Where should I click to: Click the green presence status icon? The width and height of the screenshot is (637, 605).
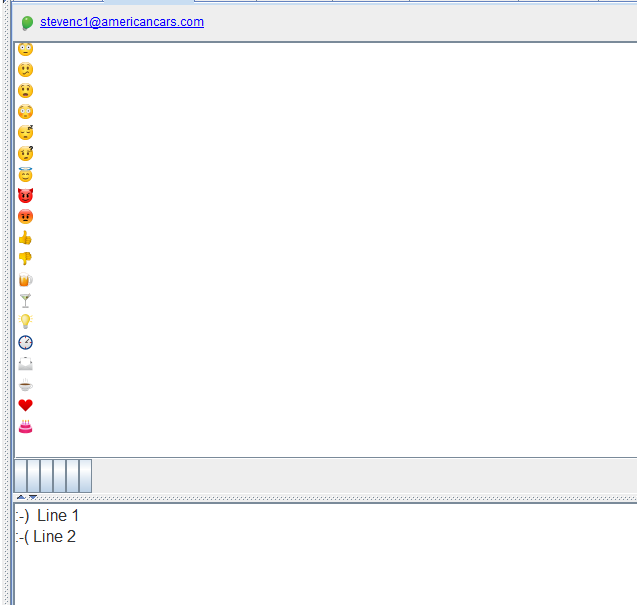27,23
